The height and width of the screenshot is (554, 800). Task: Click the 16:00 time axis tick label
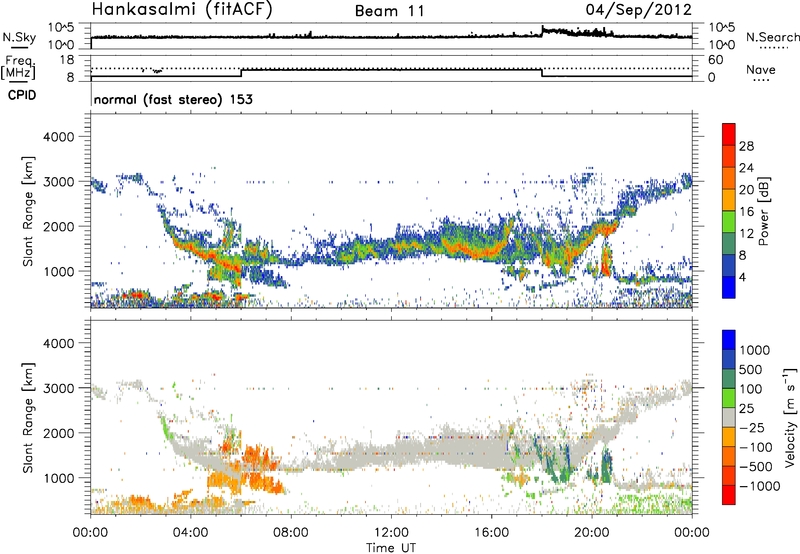click(491, 533)
